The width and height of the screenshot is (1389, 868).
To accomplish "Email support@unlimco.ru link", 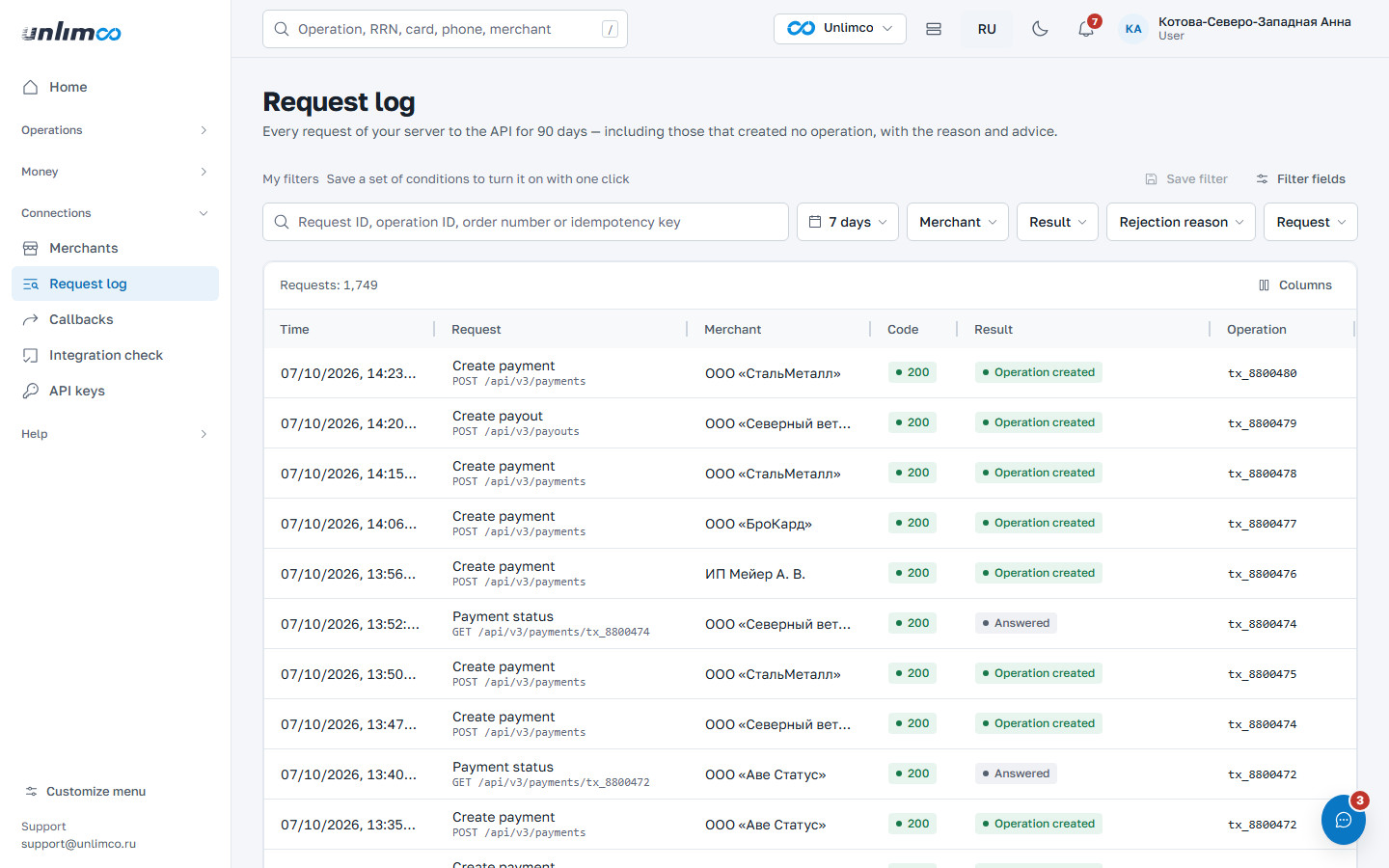I will point(78,844).
